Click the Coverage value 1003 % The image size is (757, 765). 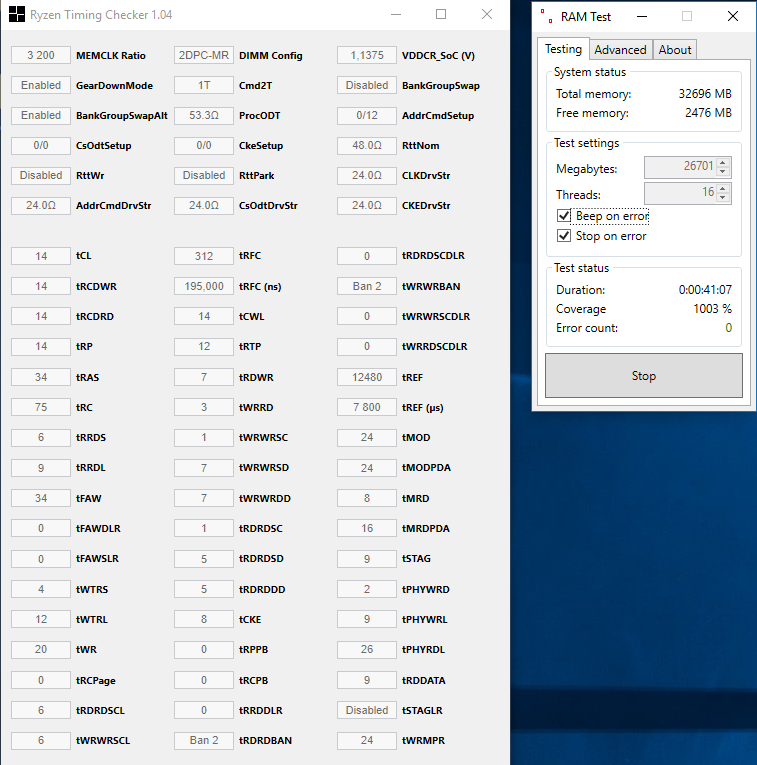point(713,308)
